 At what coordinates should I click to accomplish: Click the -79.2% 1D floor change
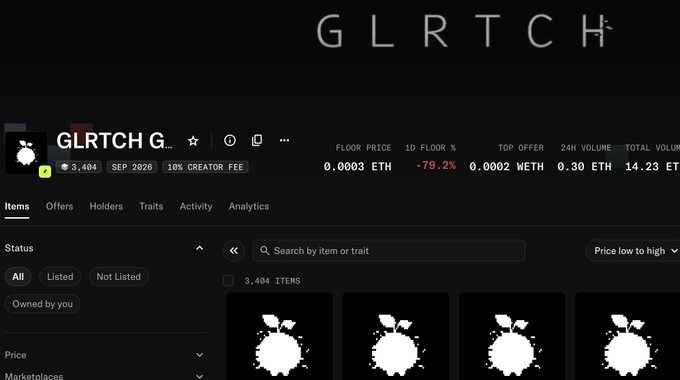tap(435, 166)
